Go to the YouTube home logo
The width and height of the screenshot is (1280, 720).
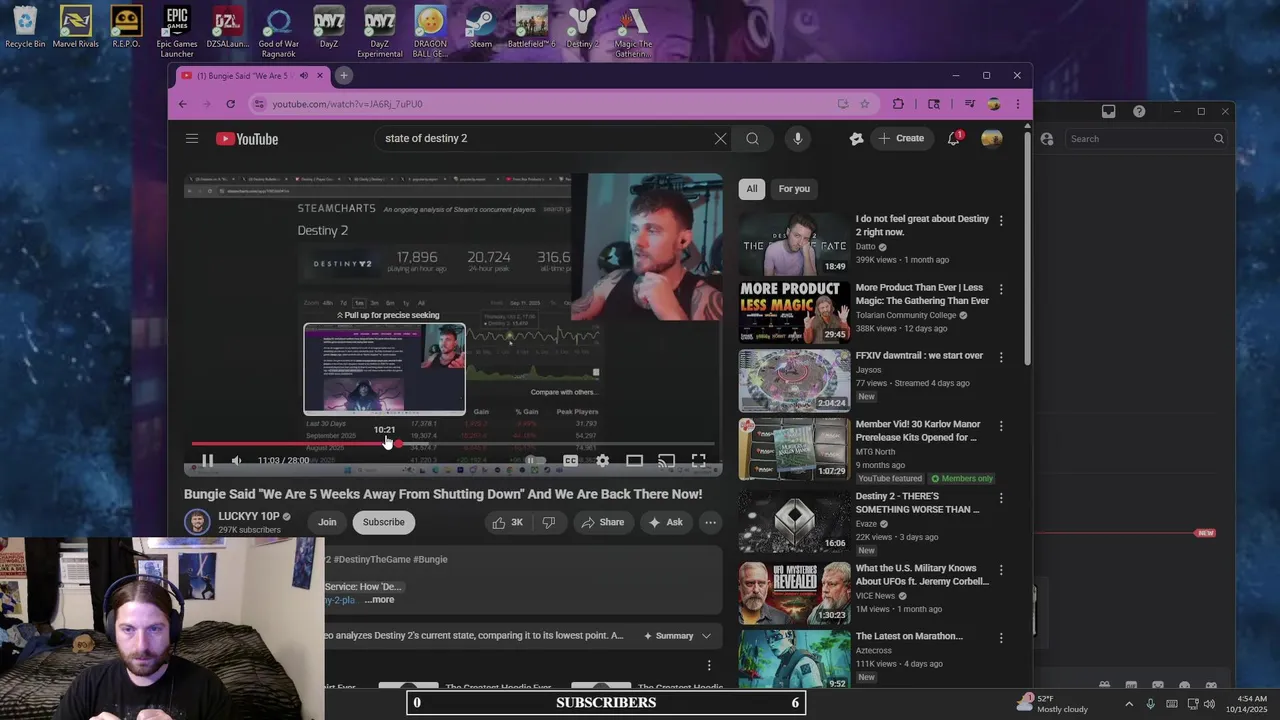point(247,139)
